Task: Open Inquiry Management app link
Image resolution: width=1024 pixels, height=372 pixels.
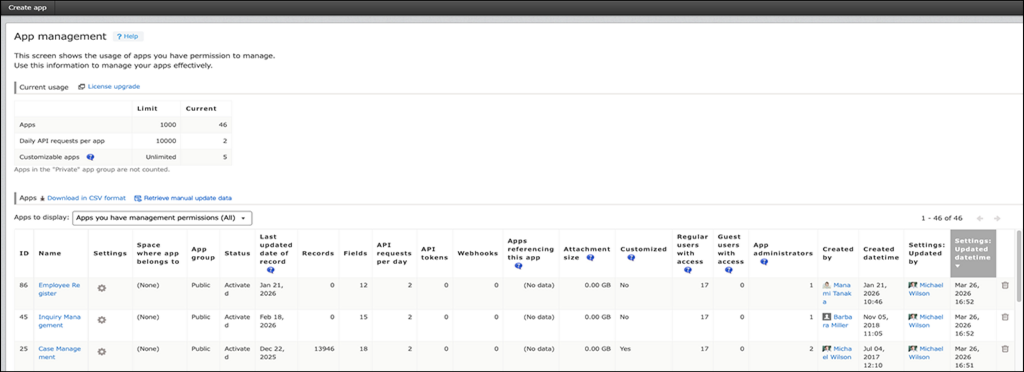Action: (59, 320)
